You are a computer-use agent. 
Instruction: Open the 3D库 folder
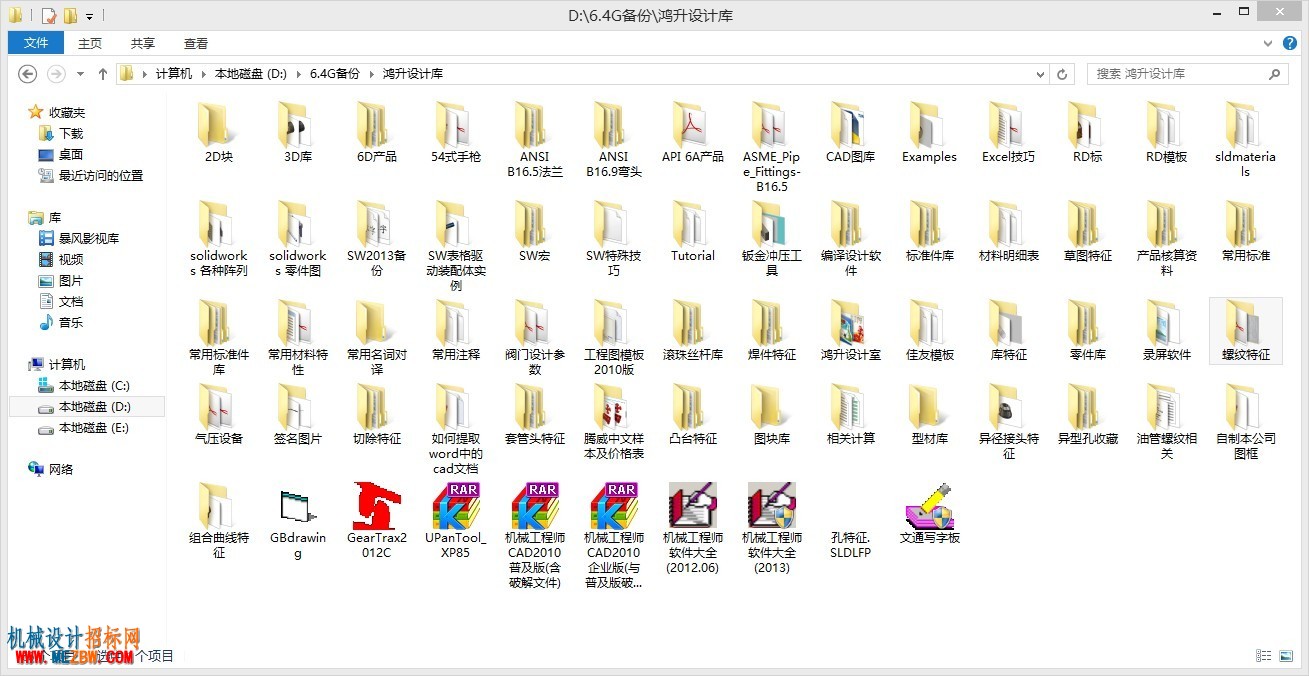click(x=298, y=125)
